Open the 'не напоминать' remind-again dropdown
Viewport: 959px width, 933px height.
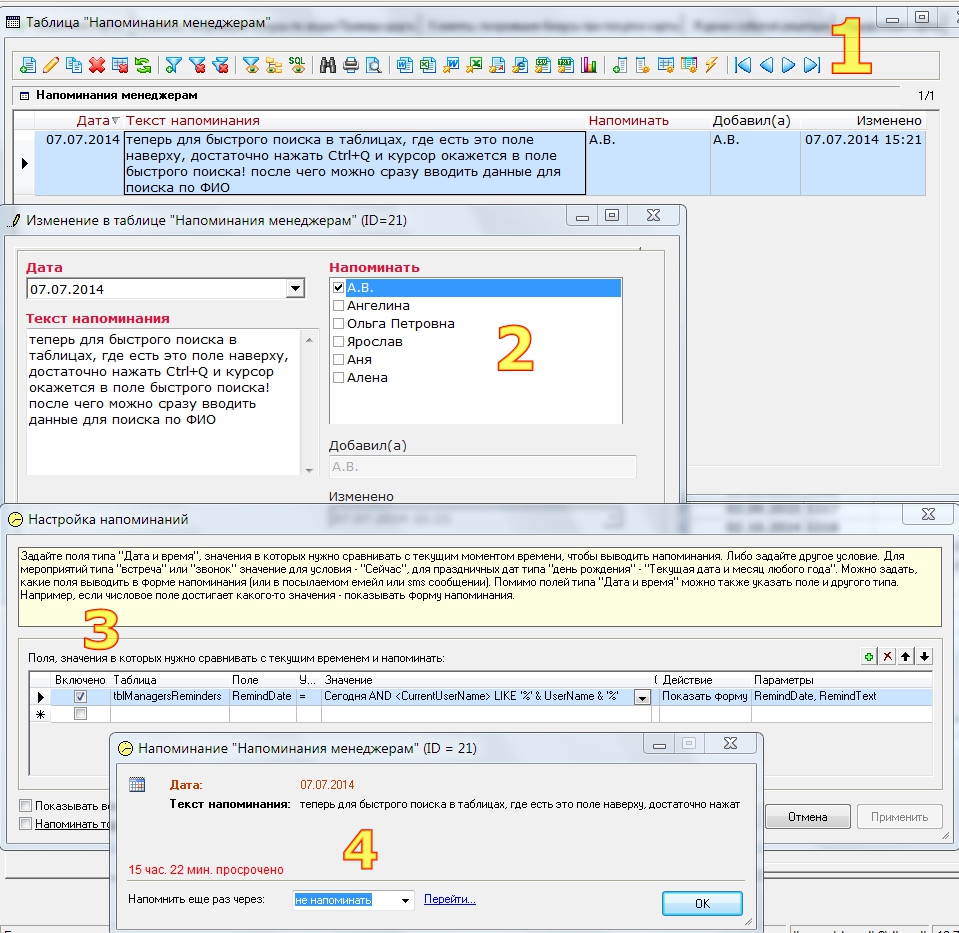(x=405, y=901)
